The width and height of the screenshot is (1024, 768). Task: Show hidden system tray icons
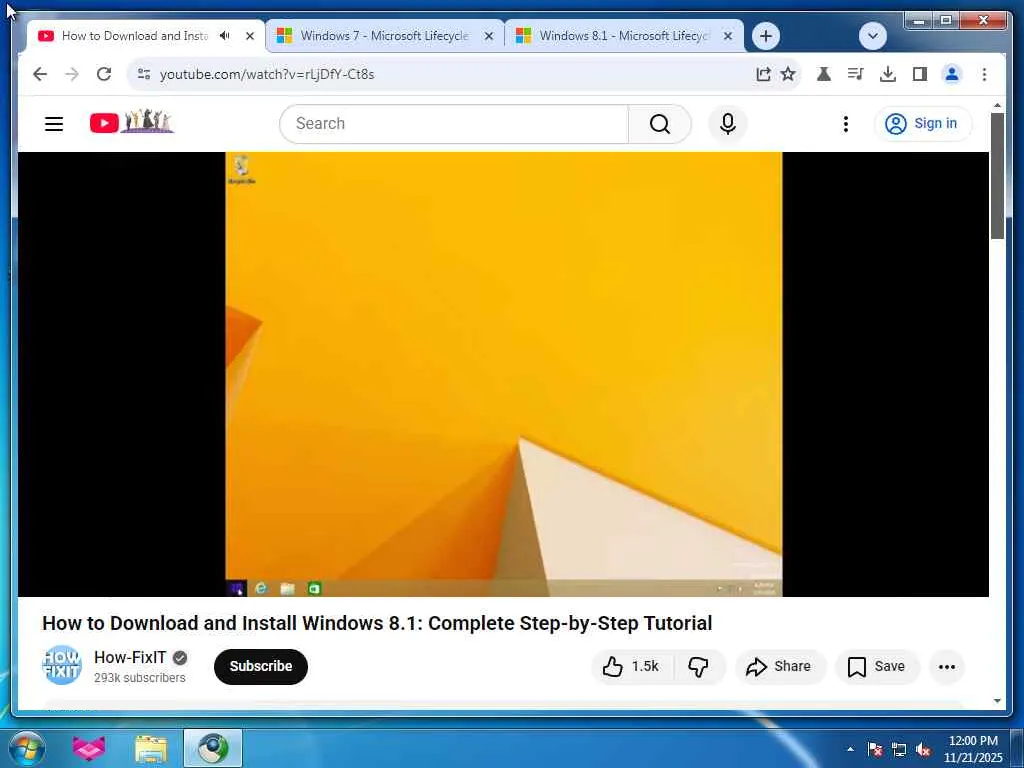850,749
